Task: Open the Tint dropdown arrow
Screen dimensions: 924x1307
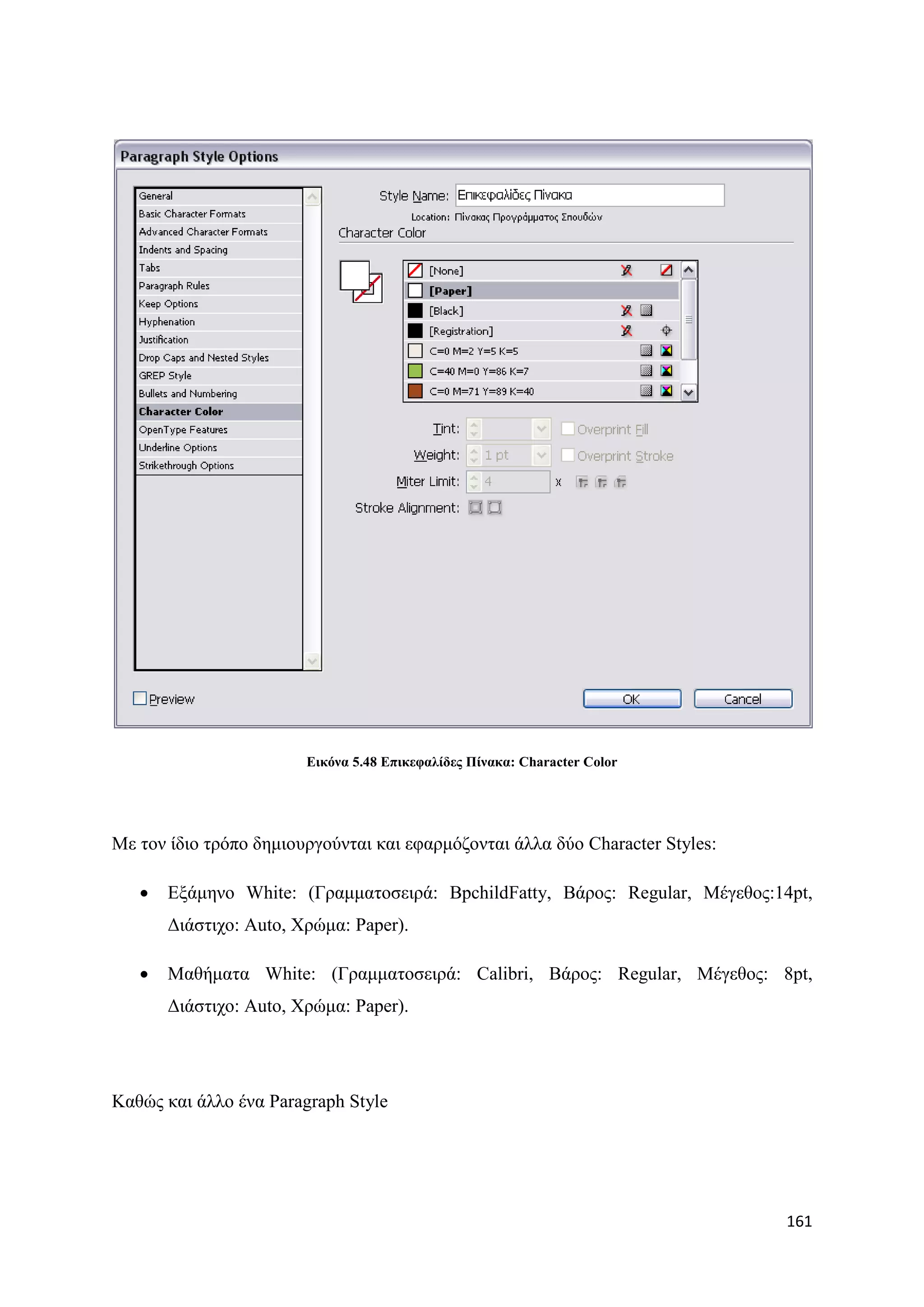Action: tap(541, 429)
